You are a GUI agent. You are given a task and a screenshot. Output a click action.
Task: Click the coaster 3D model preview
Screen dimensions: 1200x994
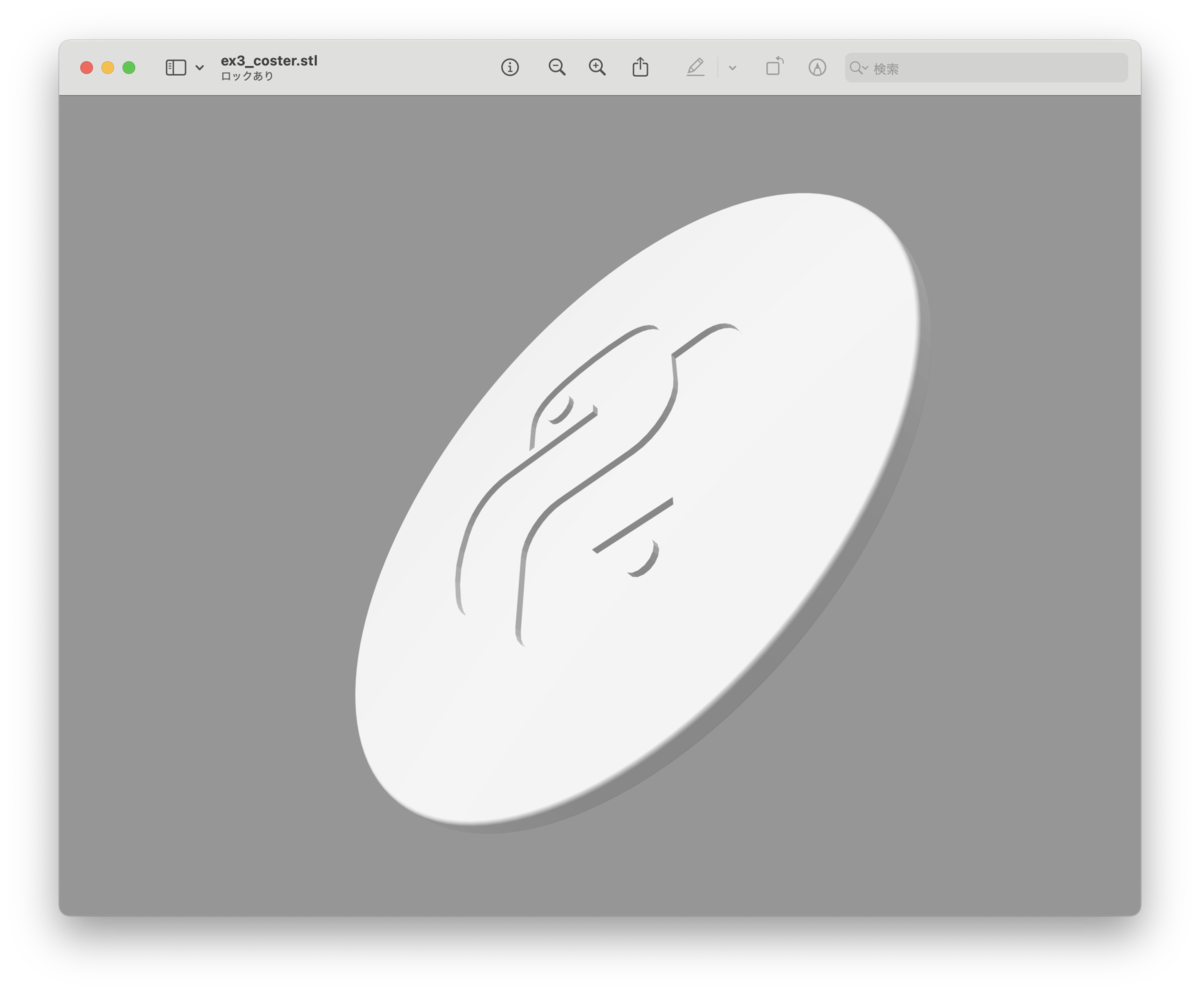[643, 512]
